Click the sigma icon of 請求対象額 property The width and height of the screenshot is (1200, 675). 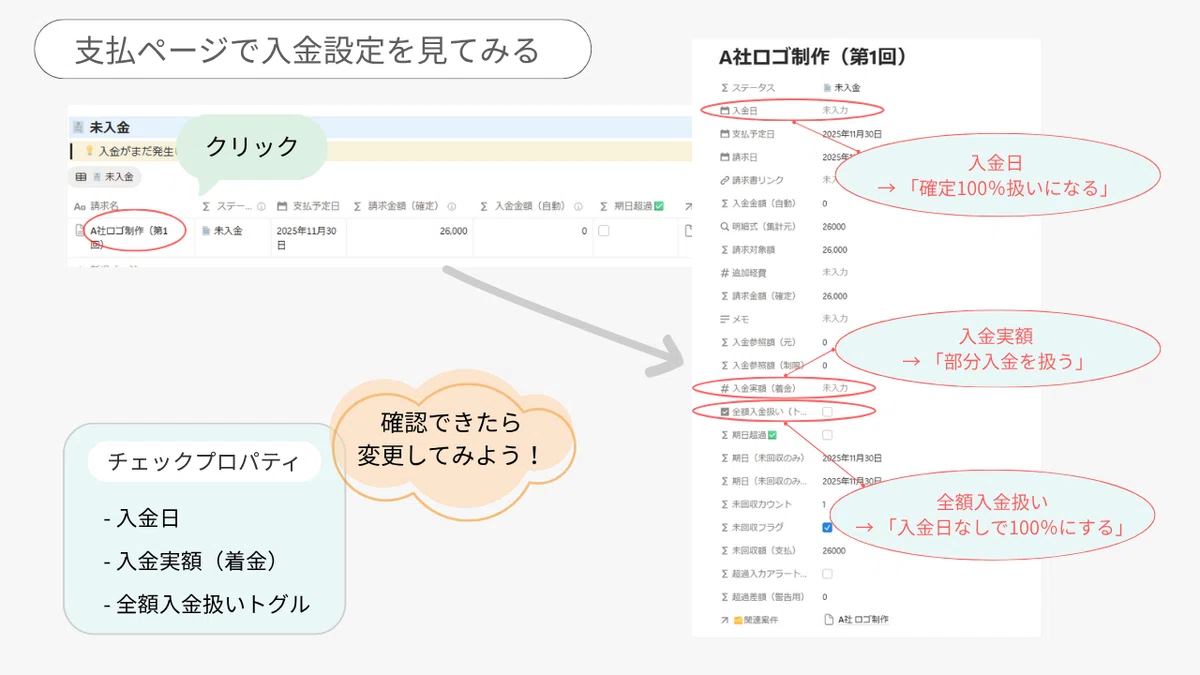coord(725,250)
